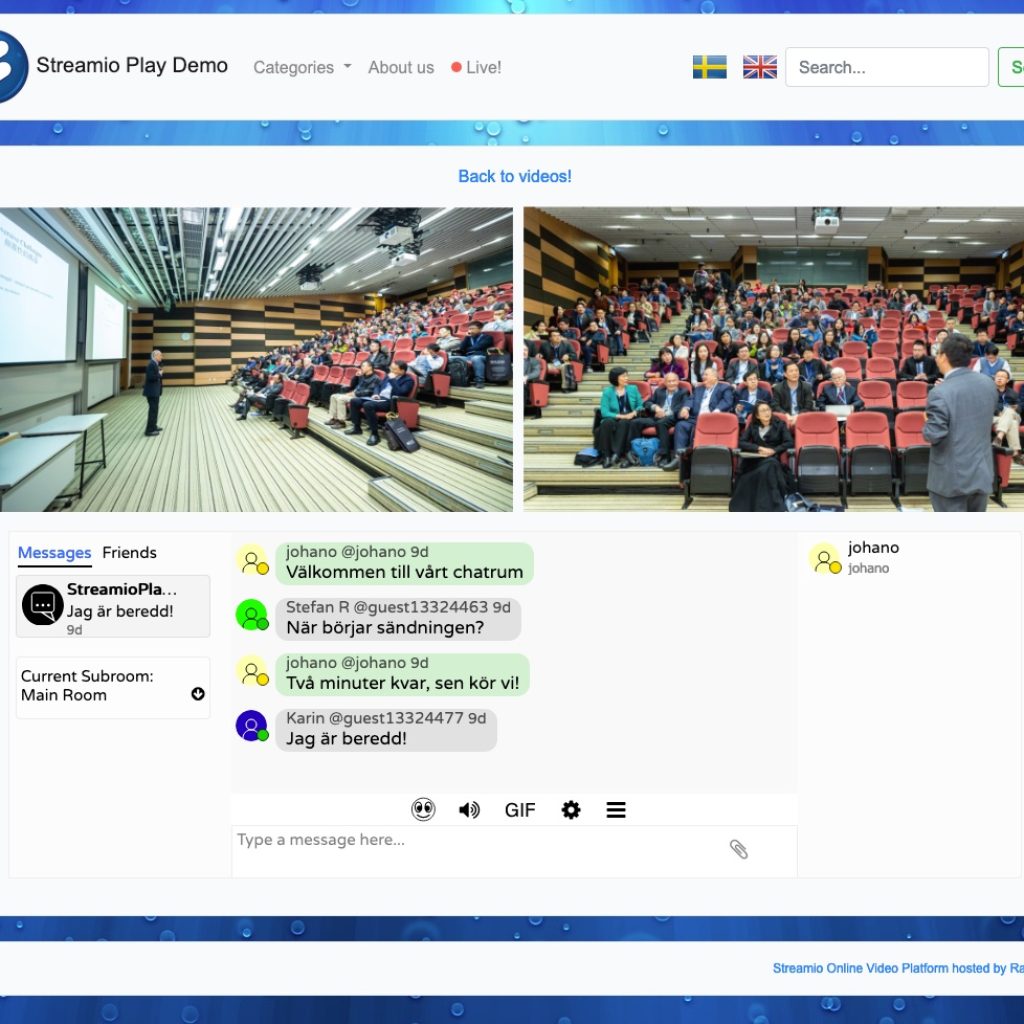Switch site language to Swedish via flag
Screen dimensions: 1024x1024
(x=709, y=67)
